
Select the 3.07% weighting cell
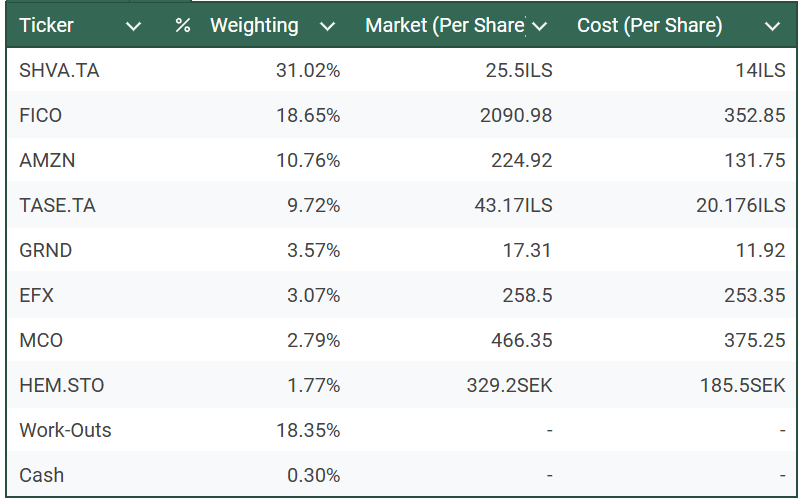pyautogui.click(x=314, y=295)
